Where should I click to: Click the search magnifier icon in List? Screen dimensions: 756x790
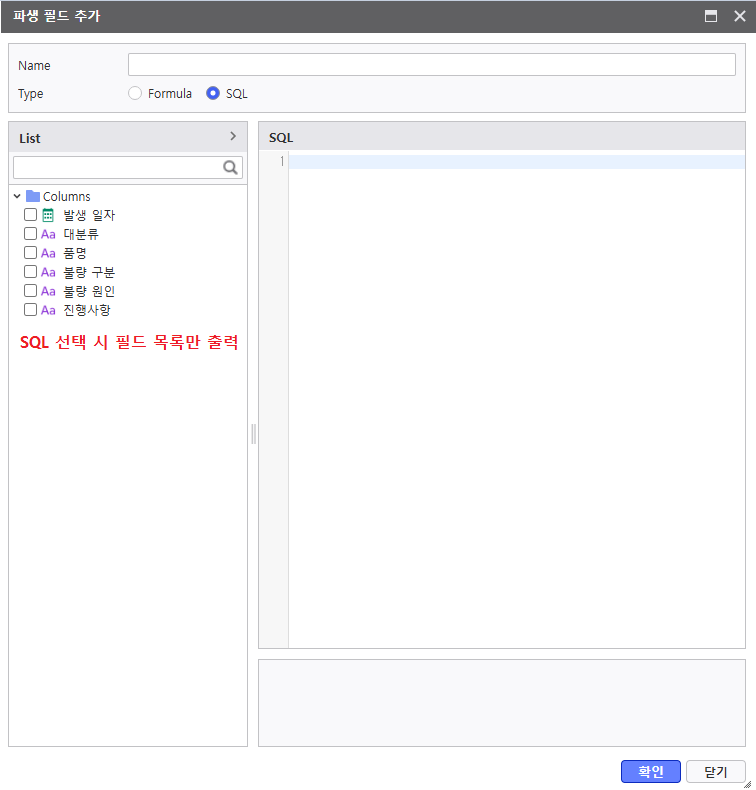[x=230, y=167]
